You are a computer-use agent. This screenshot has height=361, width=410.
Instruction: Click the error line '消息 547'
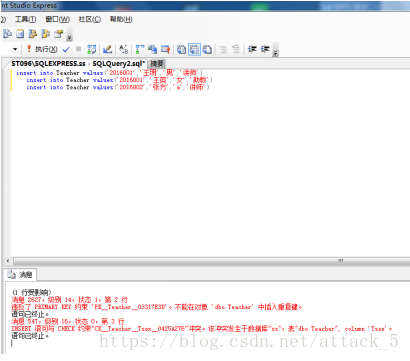pos(68,321)
